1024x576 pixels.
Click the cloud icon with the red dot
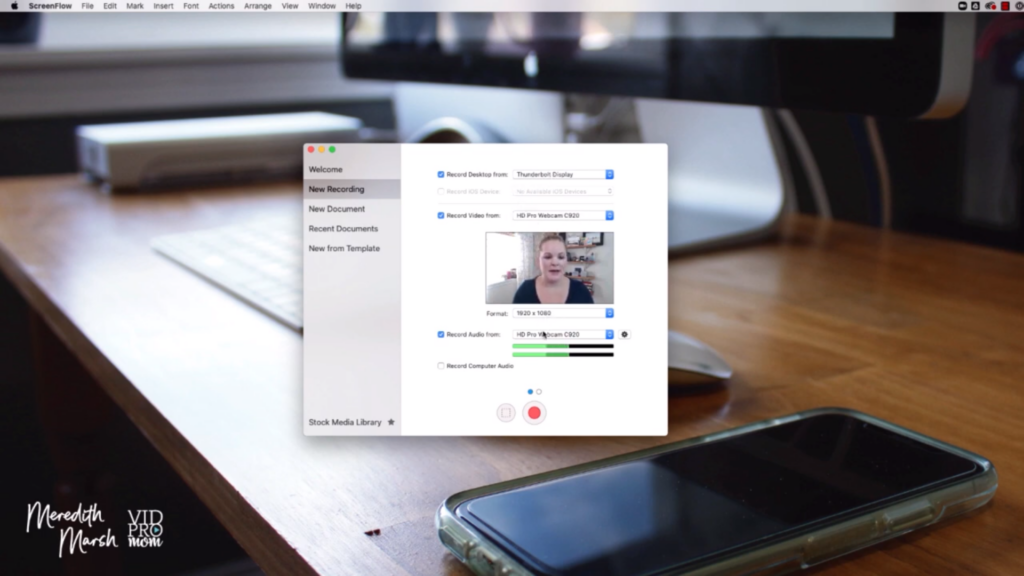(991, 6)
